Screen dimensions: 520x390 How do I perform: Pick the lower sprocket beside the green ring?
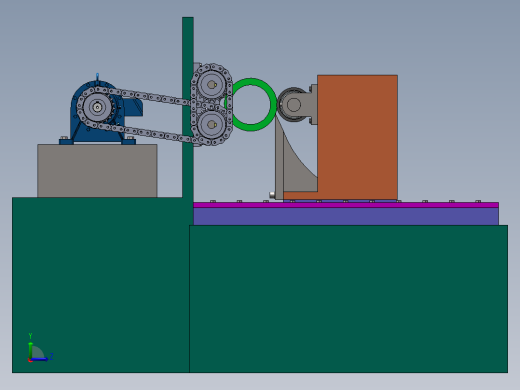(211, 125)
